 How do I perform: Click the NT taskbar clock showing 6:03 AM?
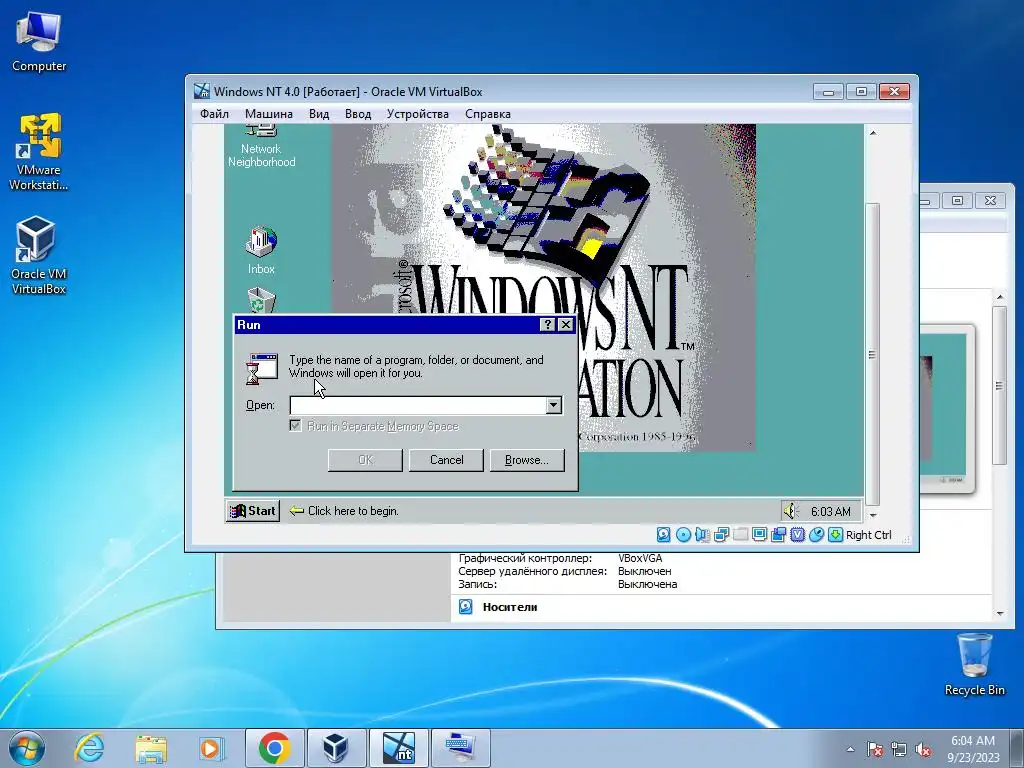pyautogui.click(x=831, y=511)
